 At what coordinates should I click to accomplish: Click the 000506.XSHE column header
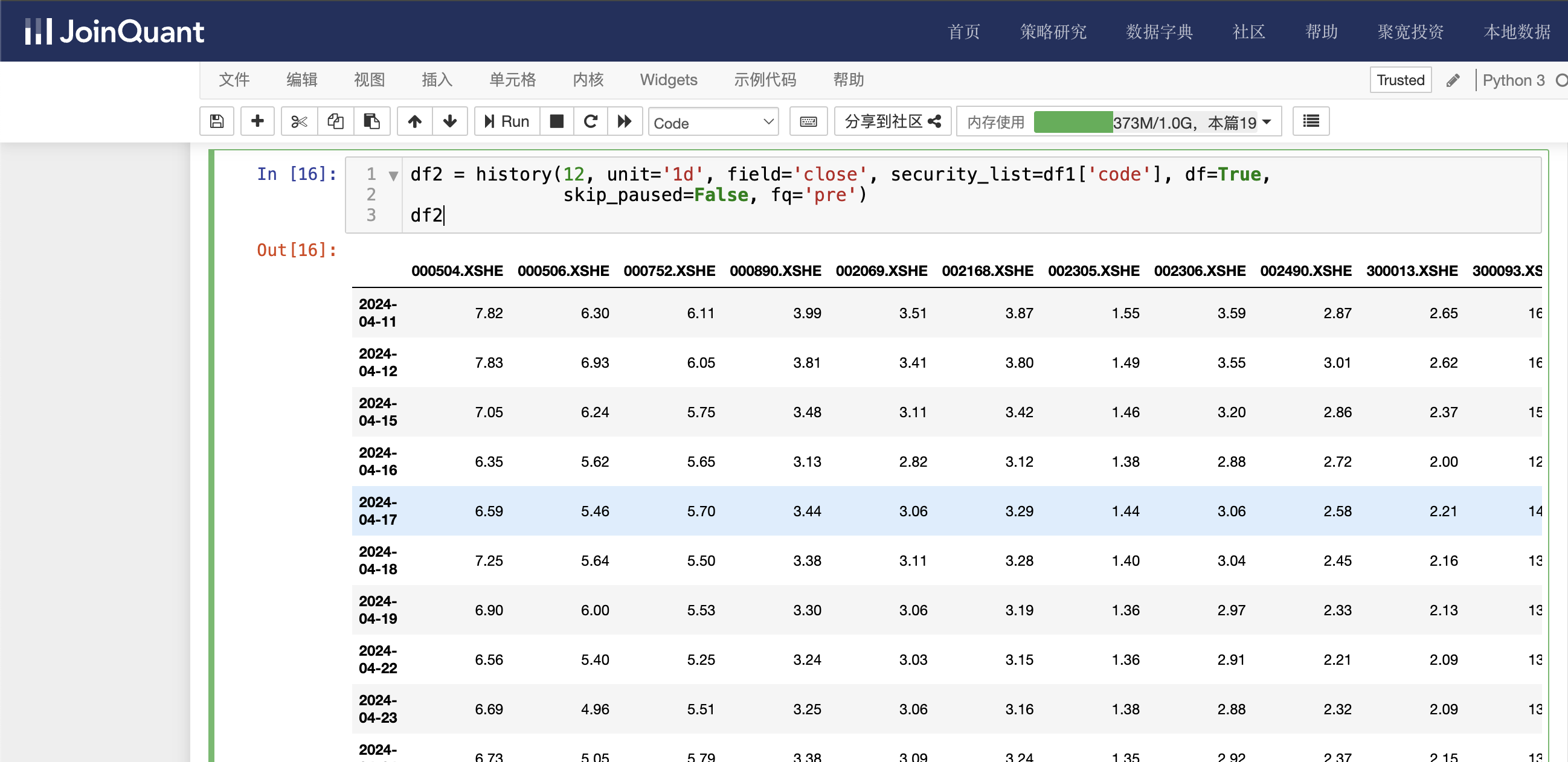[x=563, y=271]
